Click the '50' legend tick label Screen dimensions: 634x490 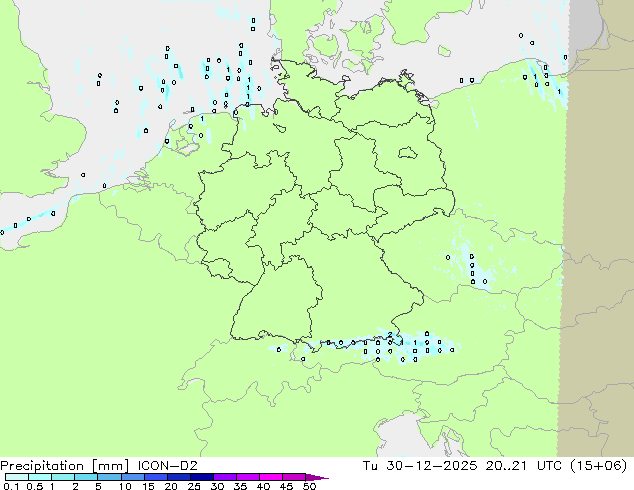(x=310, y=486)
